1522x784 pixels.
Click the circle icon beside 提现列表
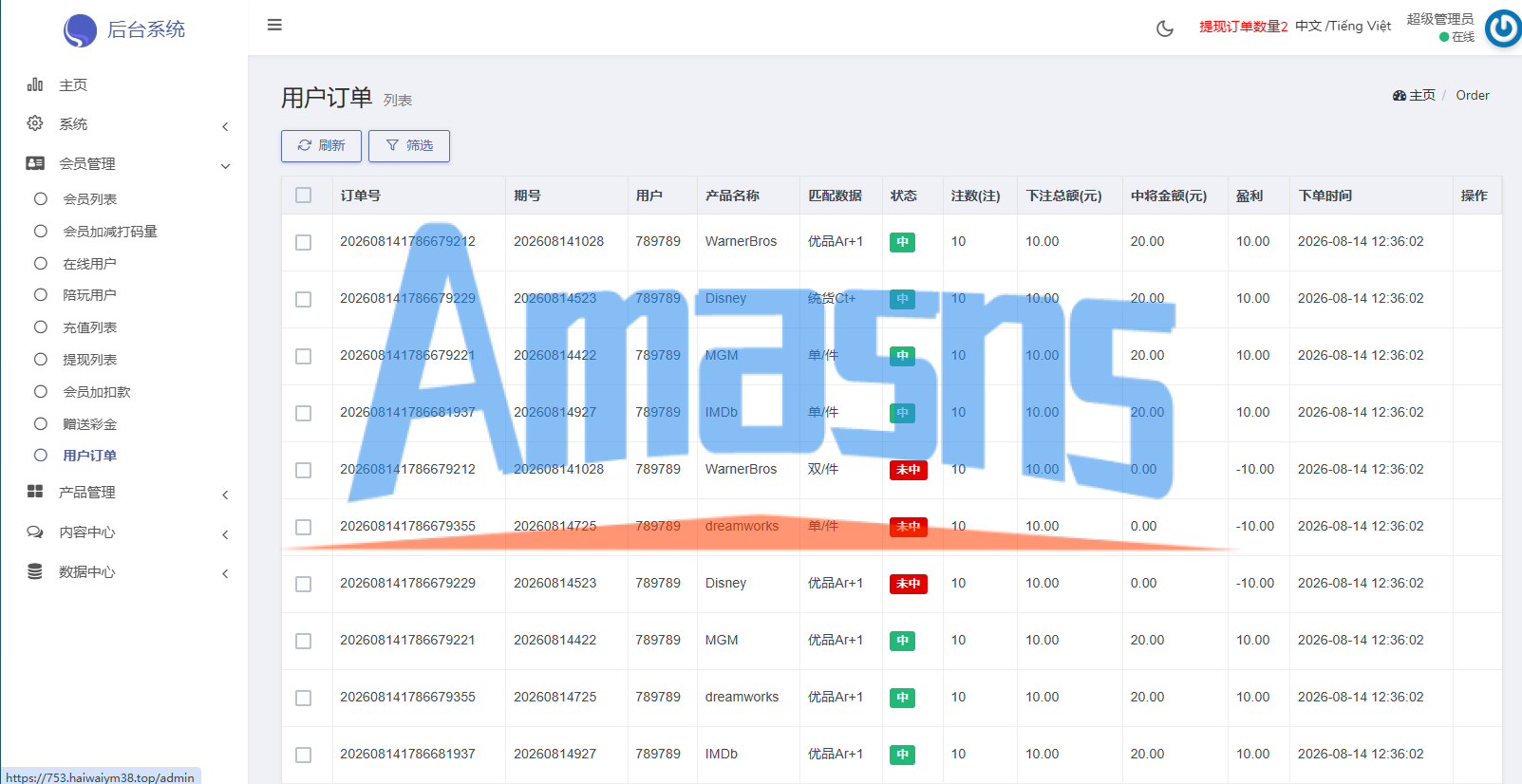click(41, 360)
